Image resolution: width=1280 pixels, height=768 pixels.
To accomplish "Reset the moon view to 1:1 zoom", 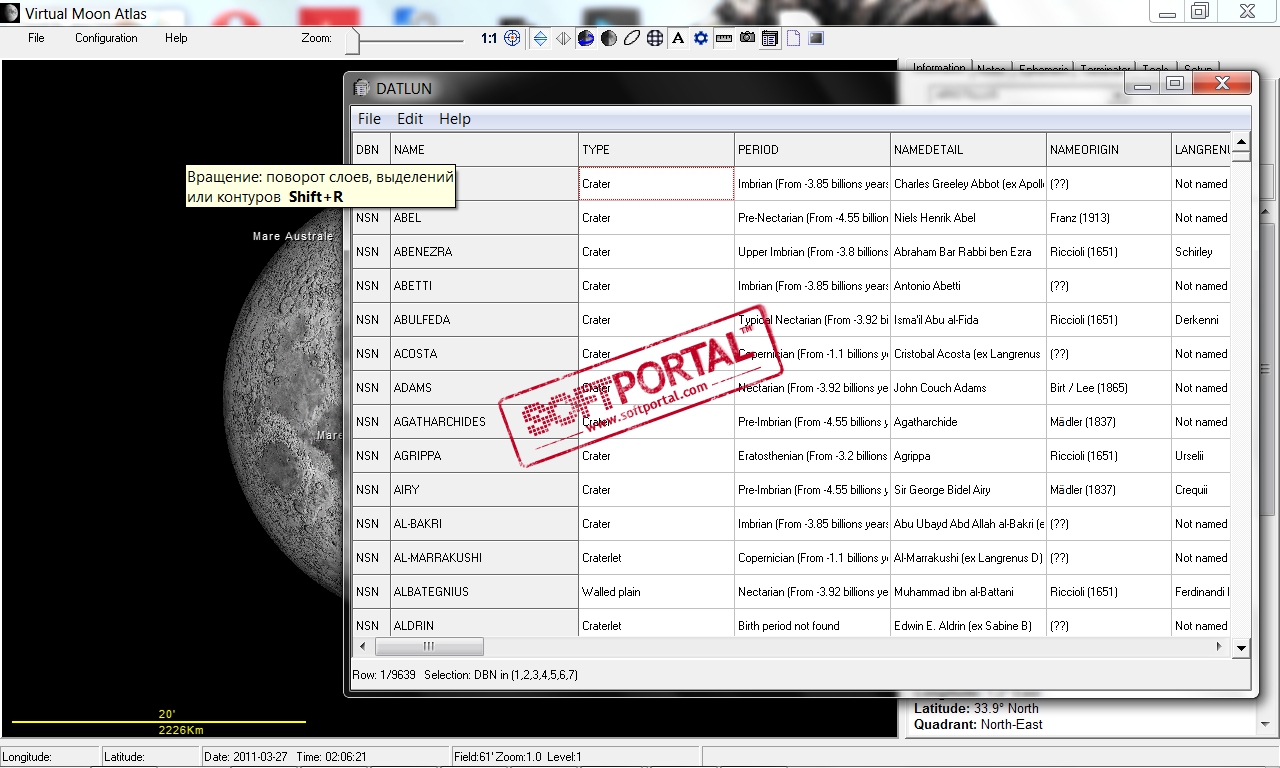I will coord(488,39).
